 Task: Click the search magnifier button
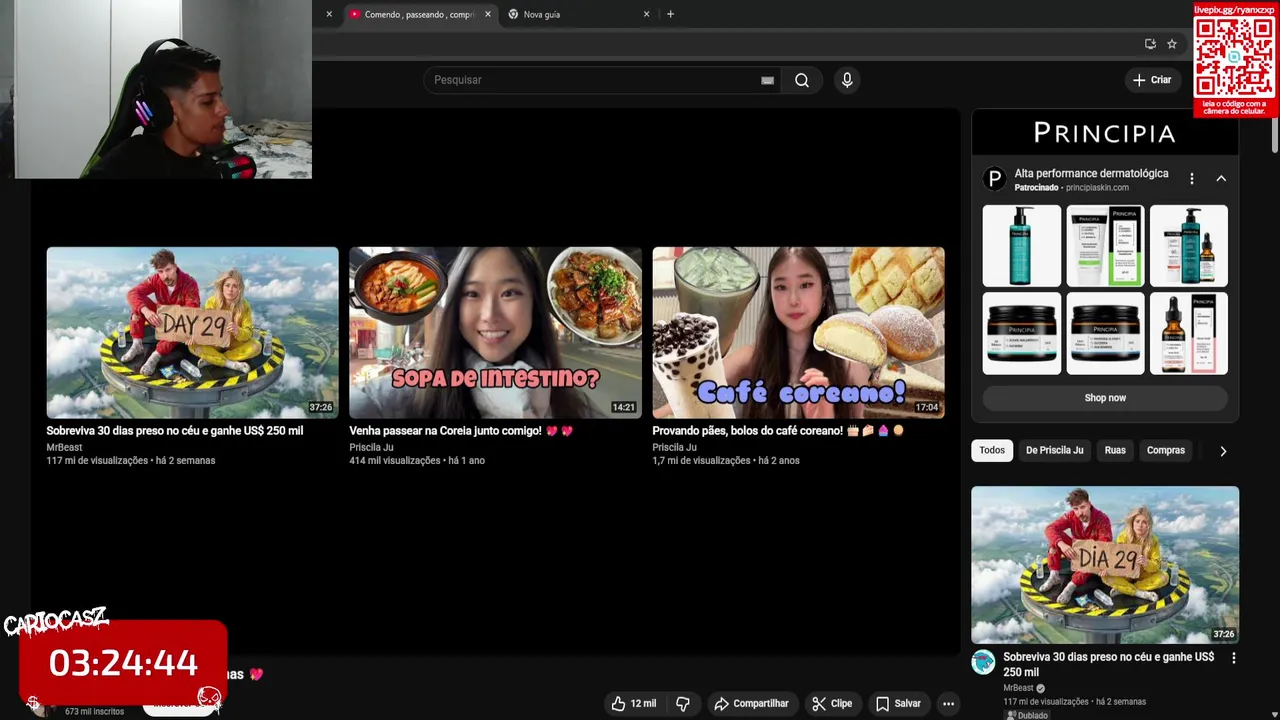point(802,80)
